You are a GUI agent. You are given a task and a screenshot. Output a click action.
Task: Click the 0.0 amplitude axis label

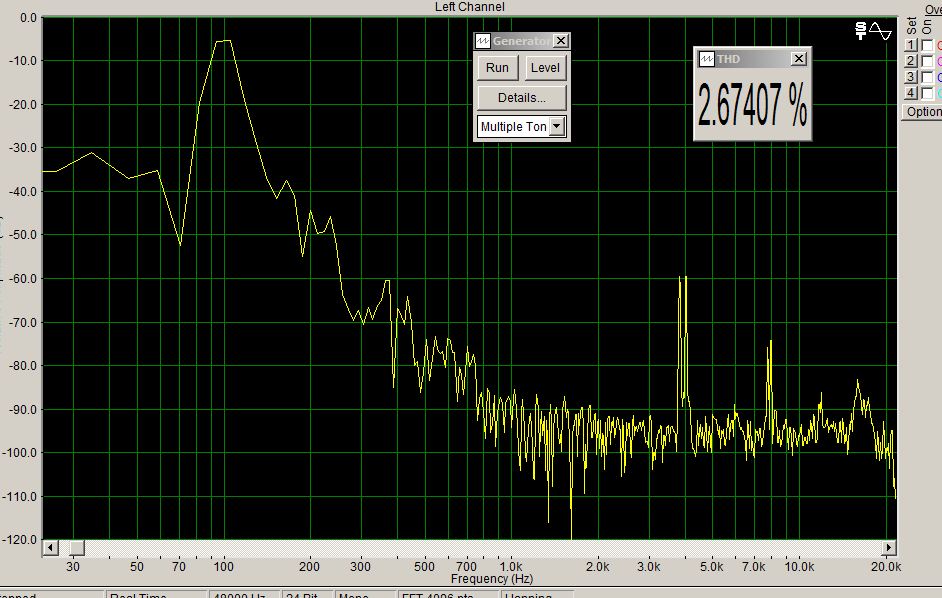[x=28, y=18]
